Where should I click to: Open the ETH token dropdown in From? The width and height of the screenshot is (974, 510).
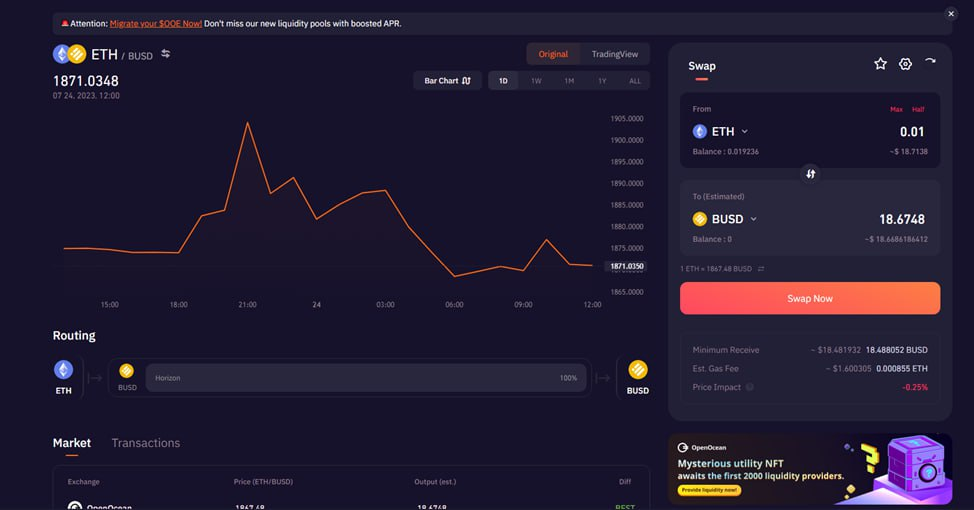click(721, 132)
